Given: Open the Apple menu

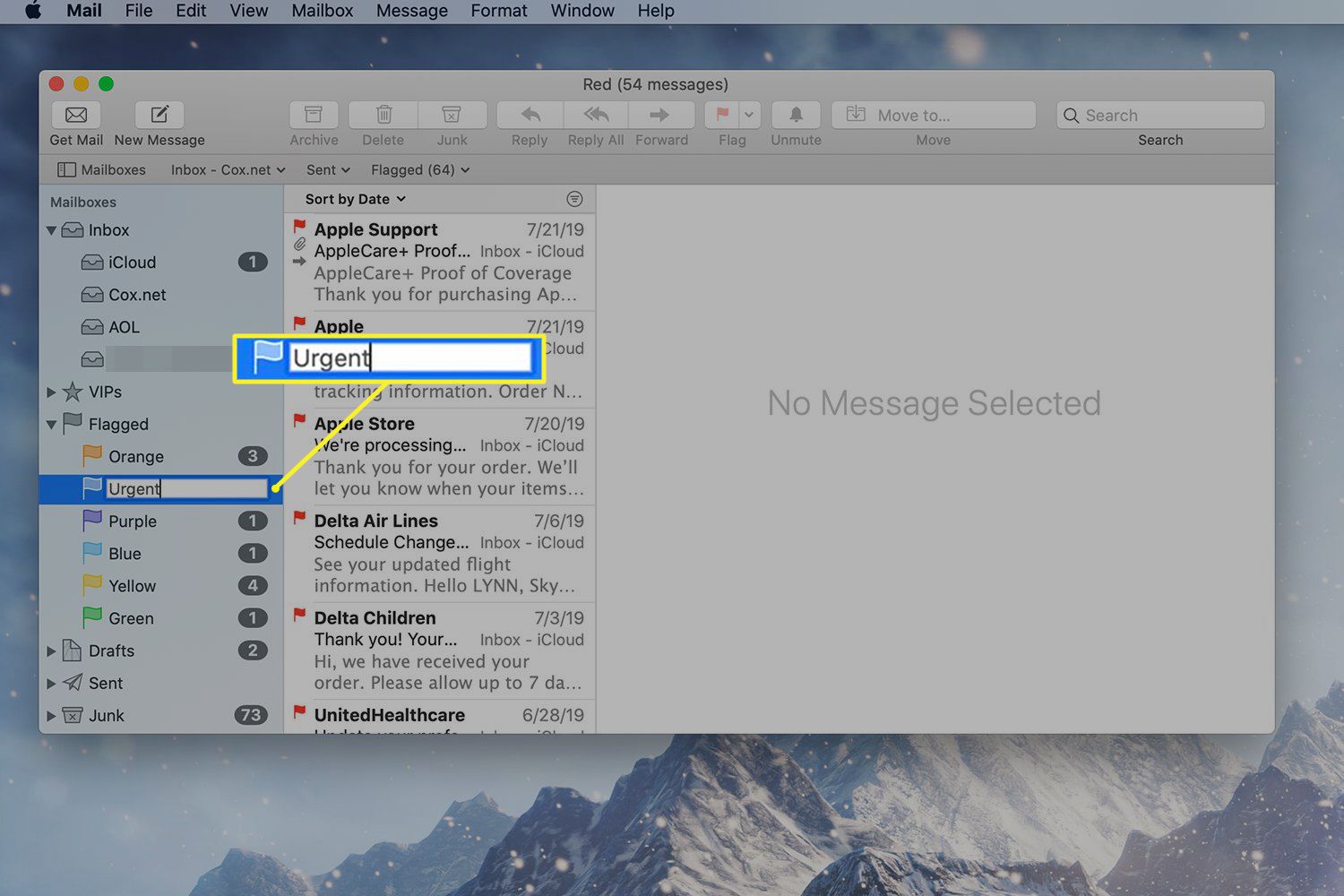Looking at the screenshot, I should pyautogui.click(x=33, y=11).
